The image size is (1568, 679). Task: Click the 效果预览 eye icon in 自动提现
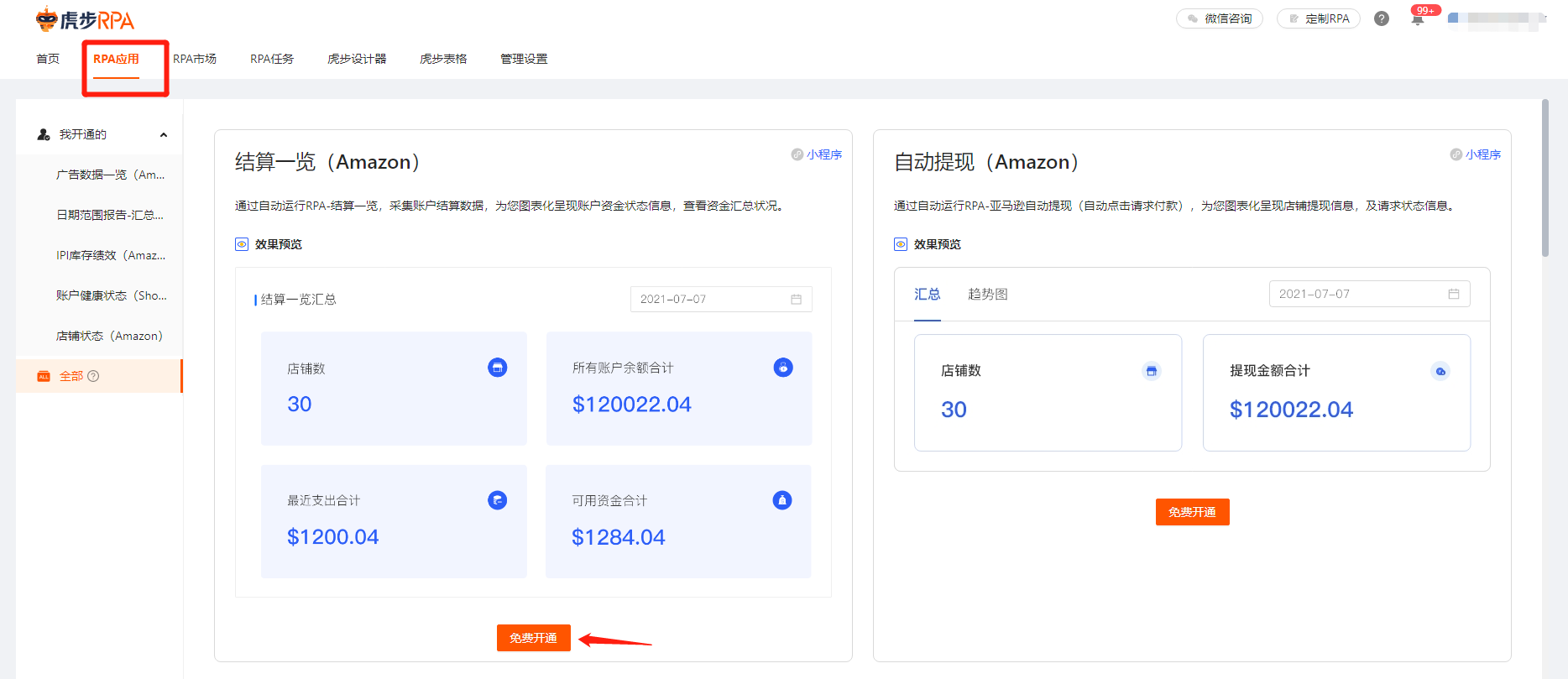[x=901, y=244]
